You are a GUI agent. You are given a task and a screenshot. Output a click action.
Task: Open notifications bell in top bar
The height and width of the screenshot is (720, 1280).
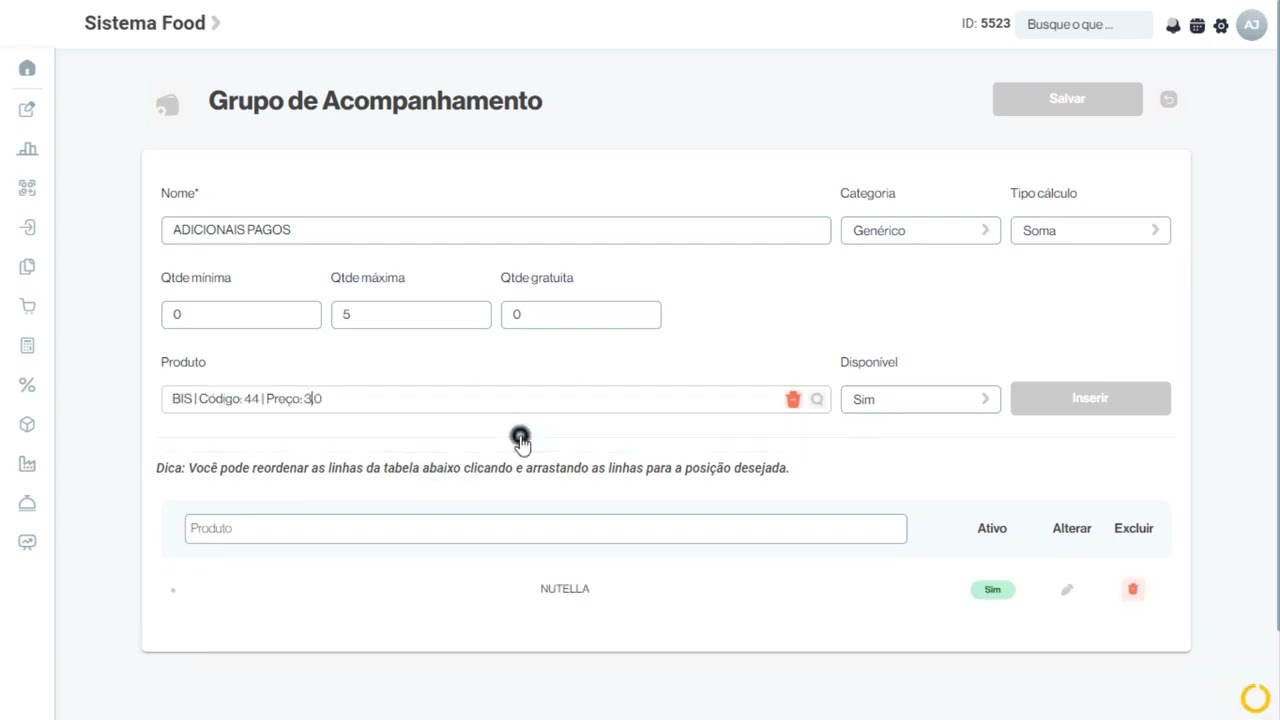click(x=1173, y=25)
